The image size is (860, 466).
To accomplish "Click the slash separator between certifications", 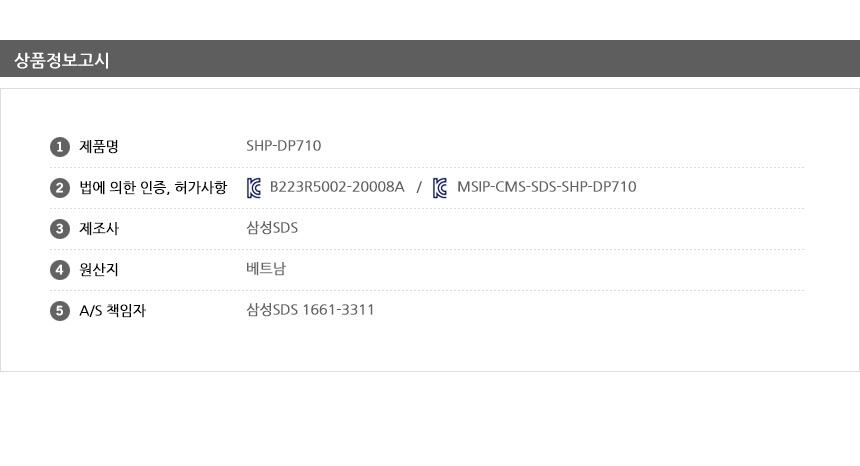I will (x=419, y=188).
